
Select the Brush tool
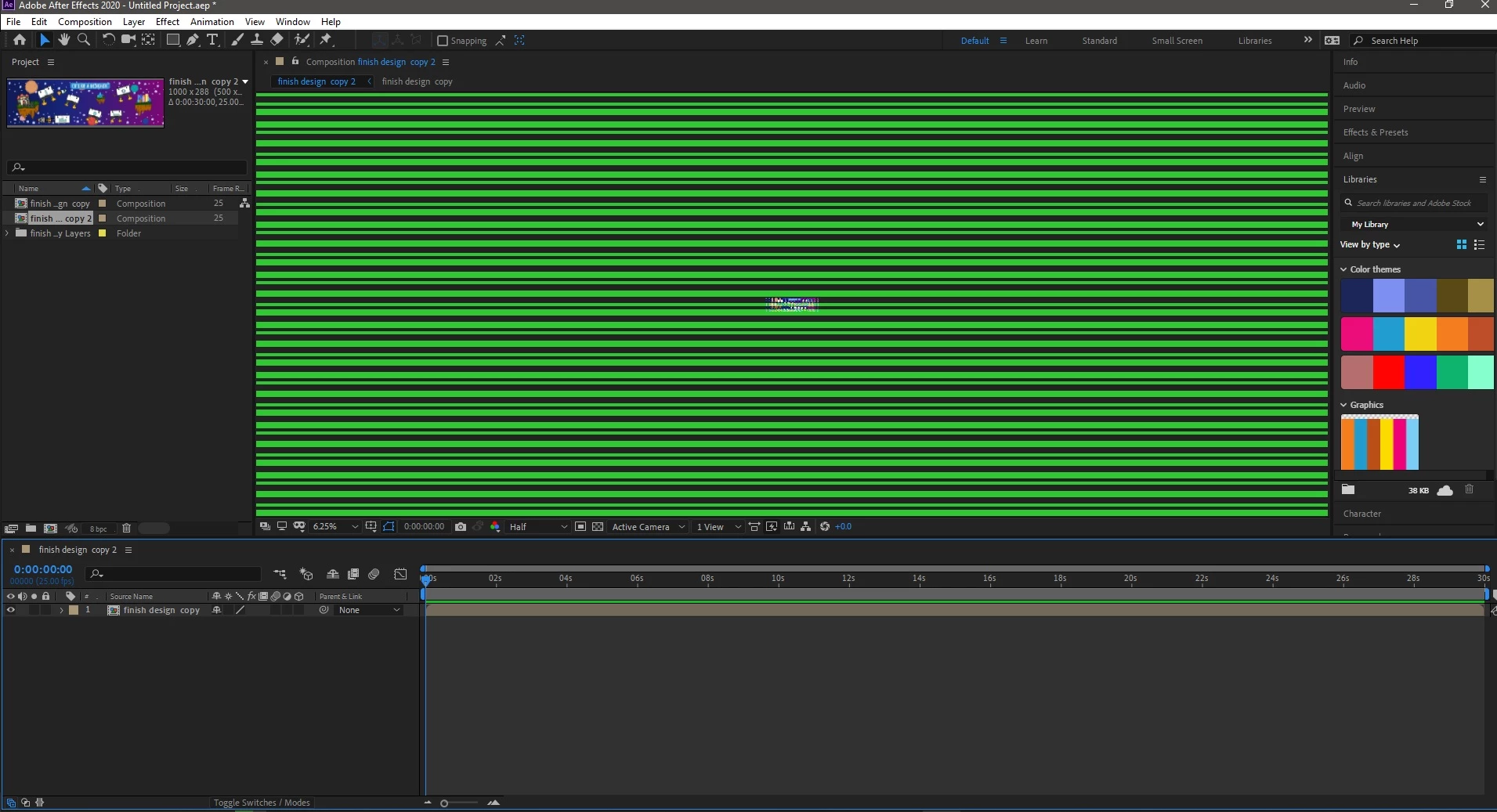click(237, 40)
